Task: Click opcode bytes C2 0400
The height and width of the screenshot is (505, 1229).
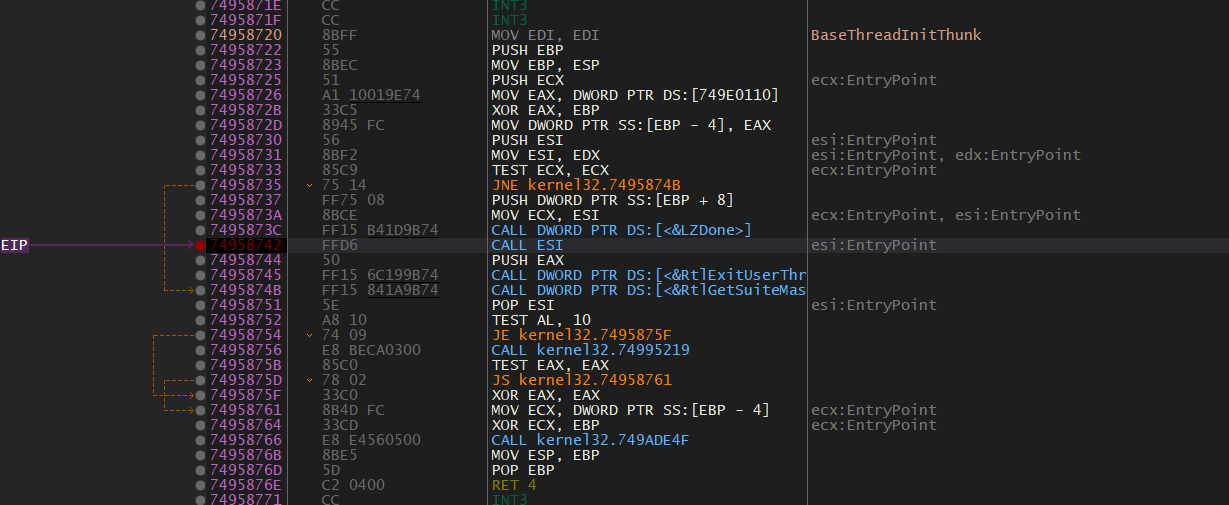Action: pyautogui.click(x=353, y=485)
